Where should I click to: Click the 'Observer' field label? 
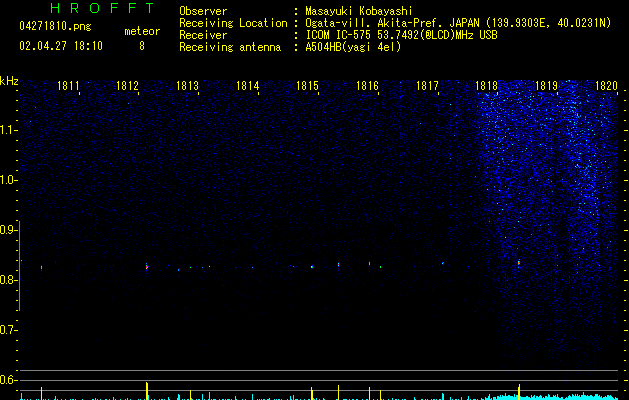click(203, 11)
